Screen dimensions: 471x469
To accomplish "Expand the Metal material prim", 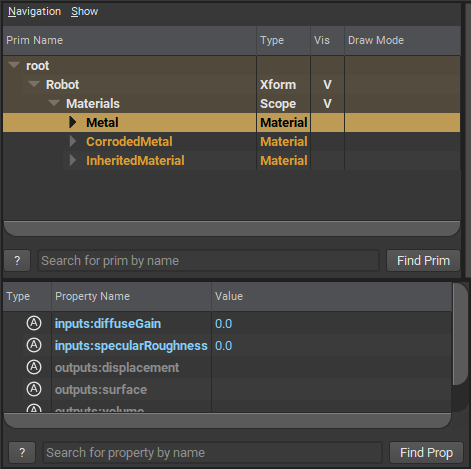I will point(73,122).
